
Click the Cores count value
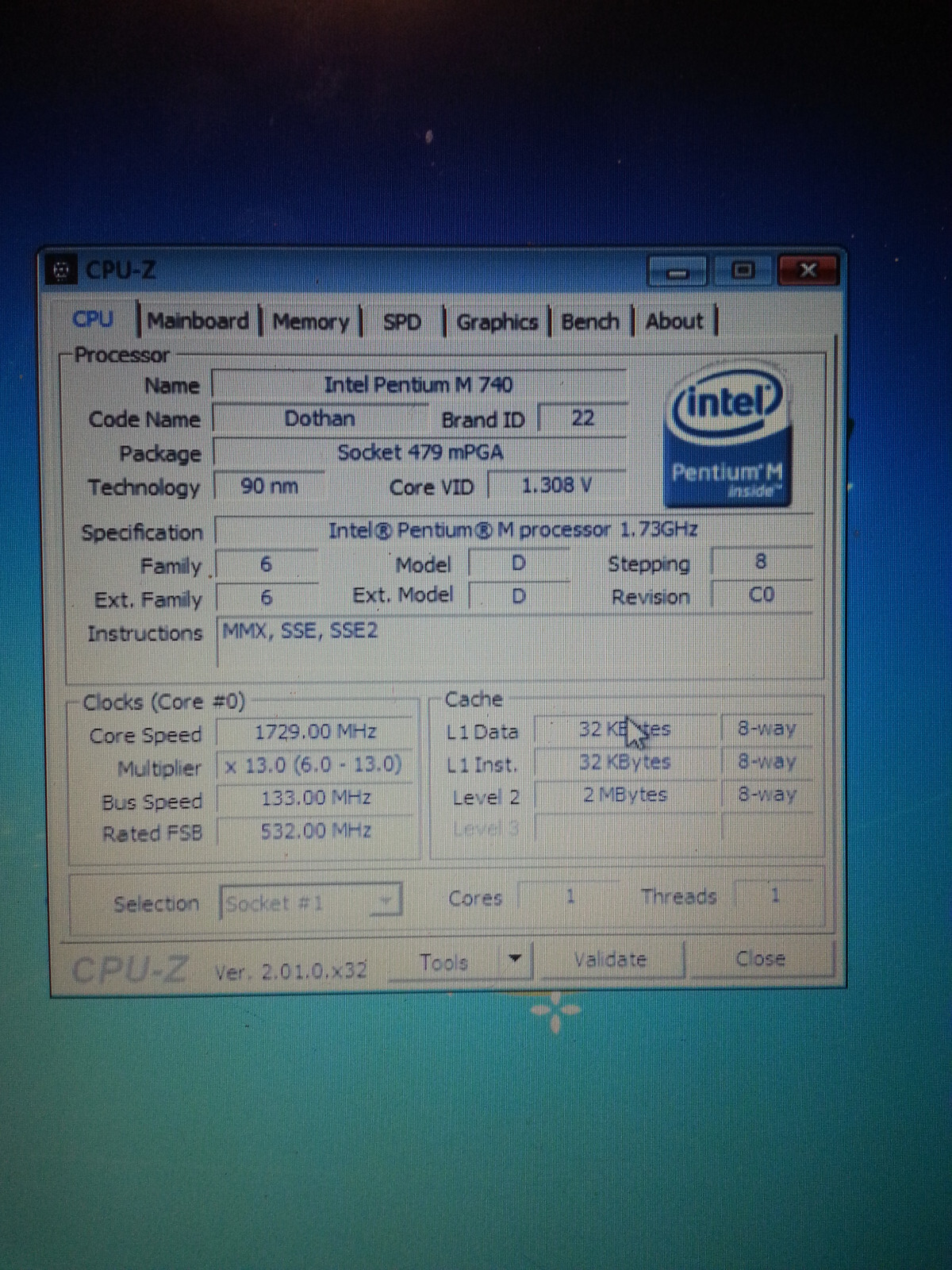(569, 897)
